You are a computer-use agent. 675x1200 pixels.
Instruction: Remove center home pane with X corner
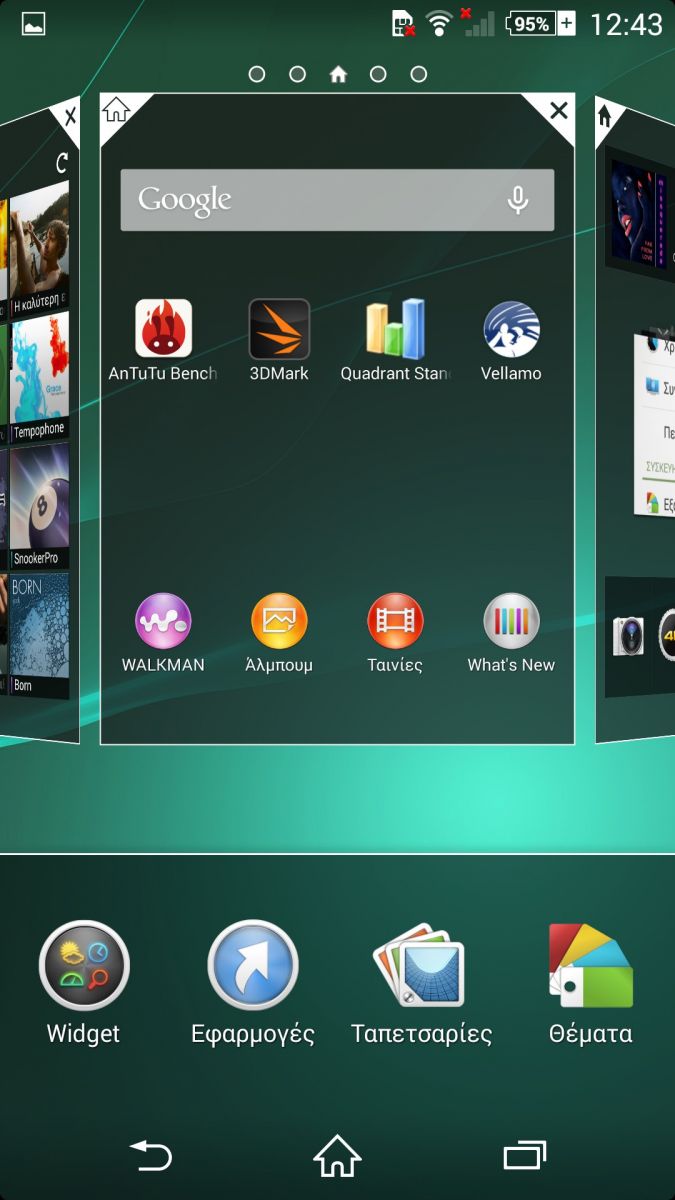coord(558,111)
